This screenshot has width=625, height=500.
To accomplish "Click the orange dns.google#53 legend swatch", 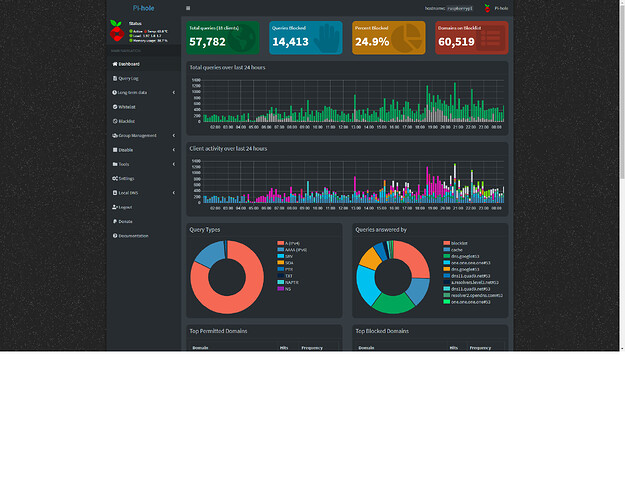I will coord(446,269).
